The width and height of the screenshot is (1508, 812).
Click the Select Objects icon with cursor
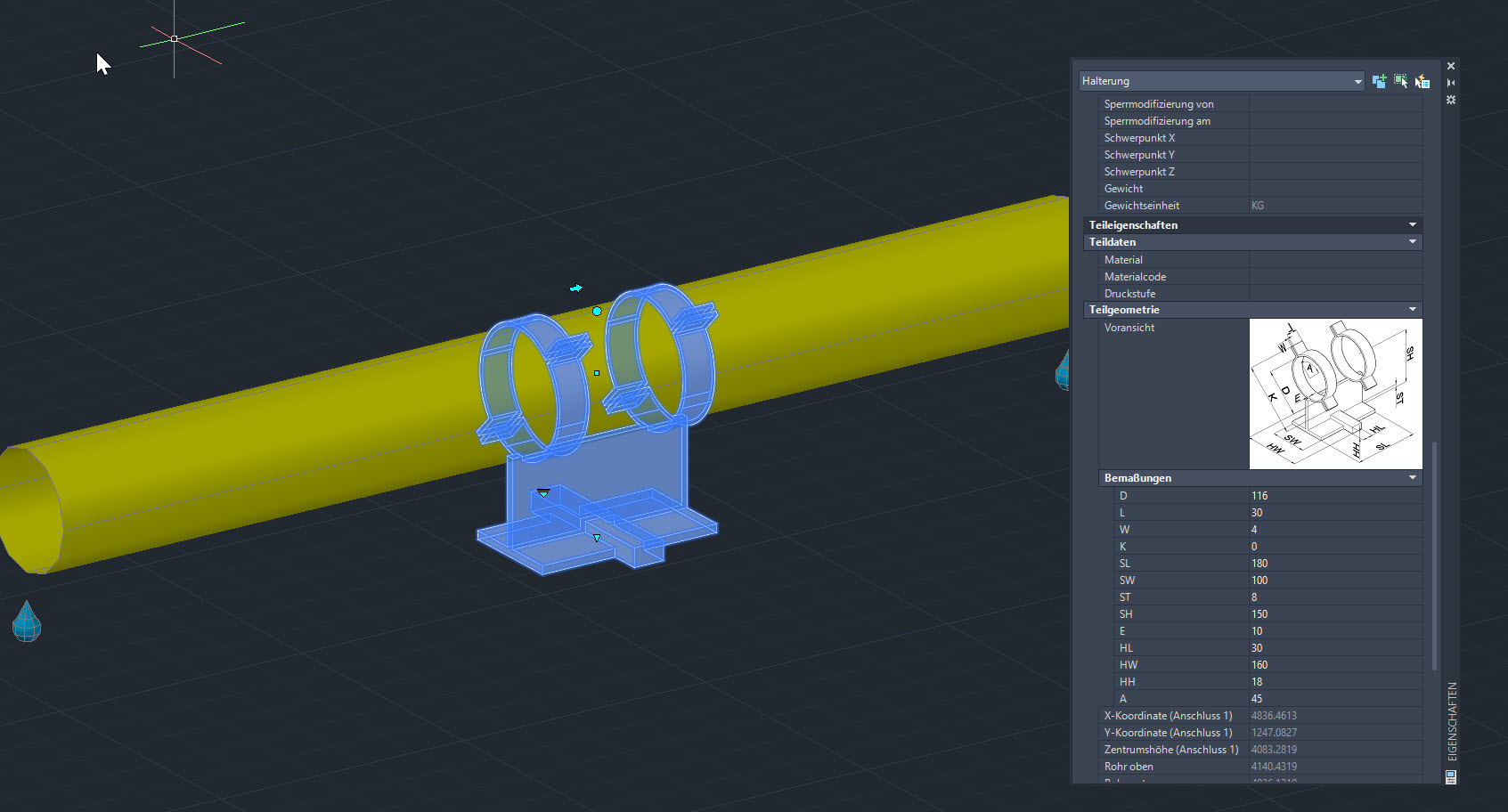tap(1401, 81)
